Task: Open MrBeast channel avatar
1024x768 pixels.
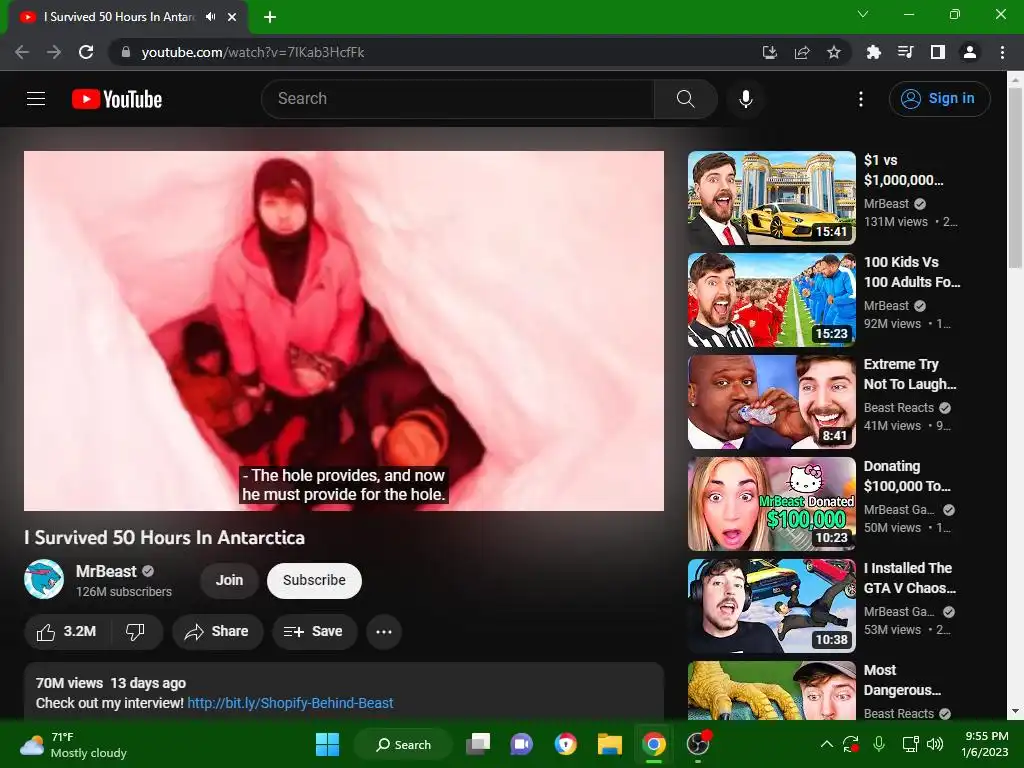Action: click(44, 579)
